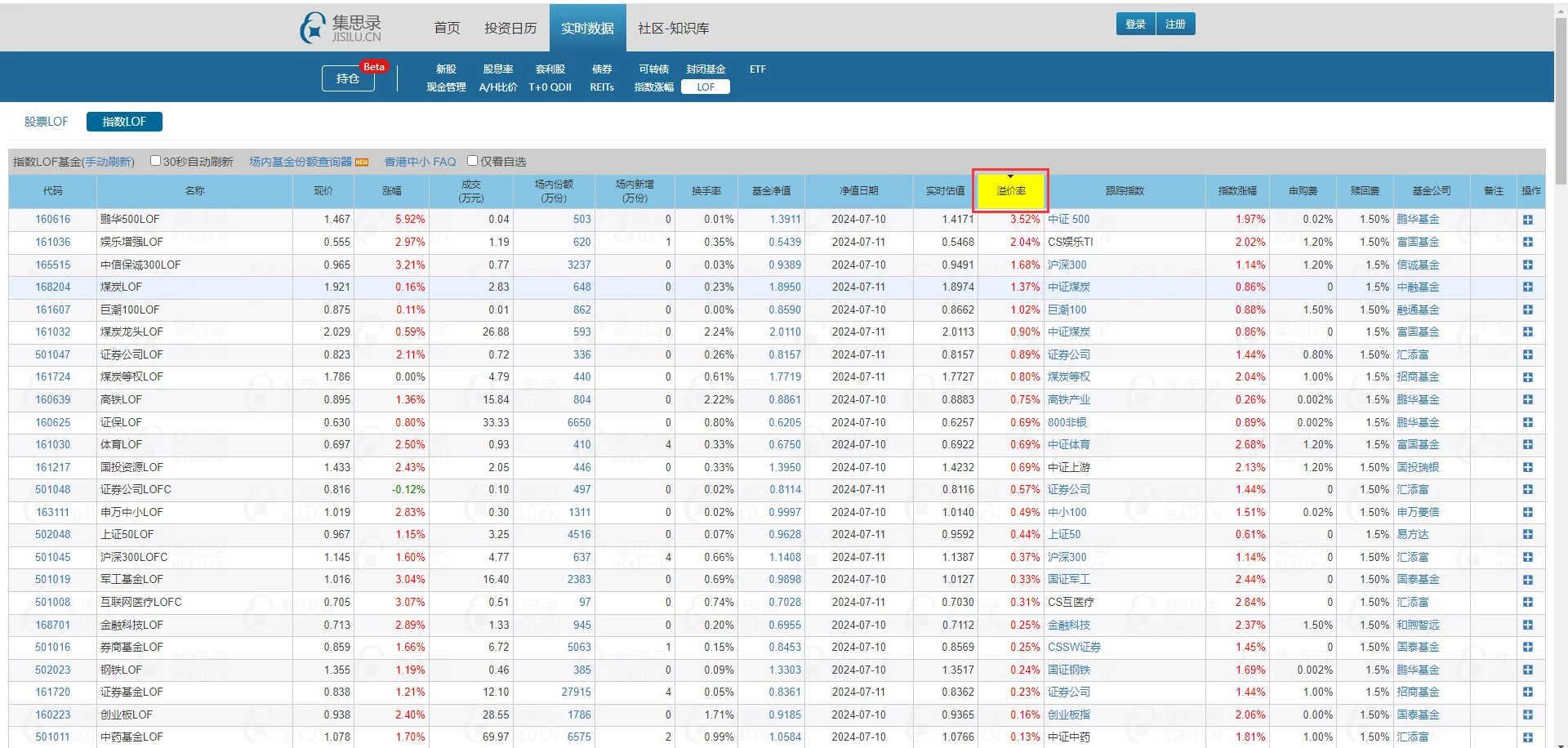Open the 首页 menu item
Viewport: 1568px width, 748px height.
point(447,28)
